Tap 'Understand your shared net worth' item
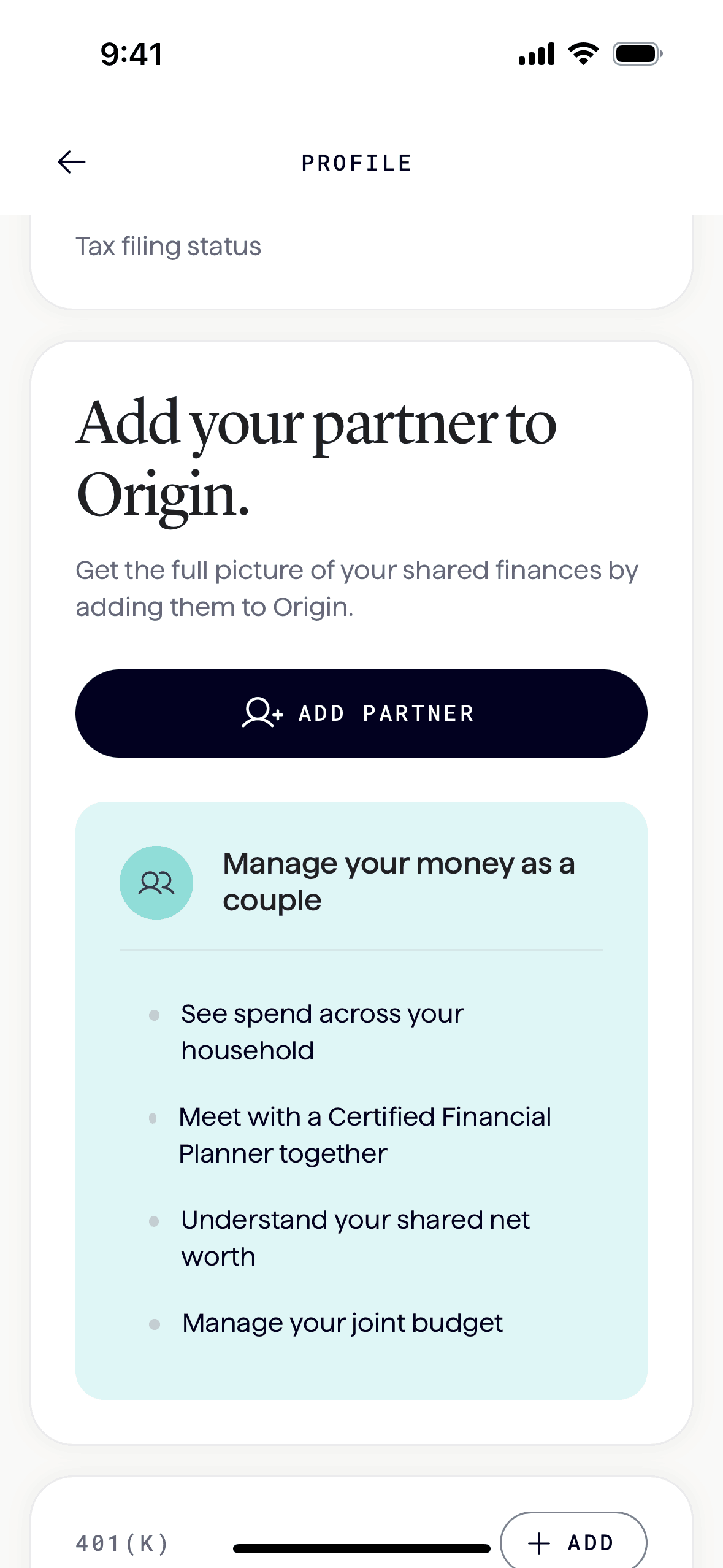This screenshot has height=1568, width=723. 355,1238
